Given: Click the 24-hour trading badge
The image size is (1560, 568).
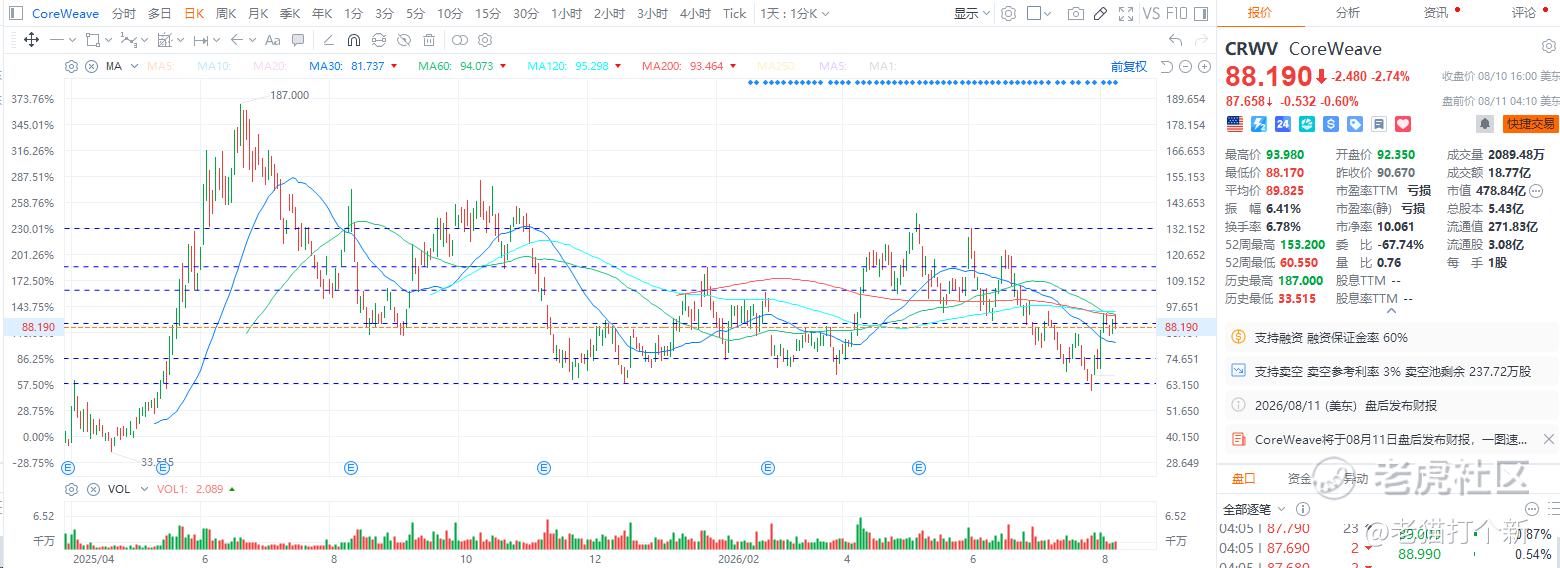Looking at the screenshot, I should tap(1283, 124).
